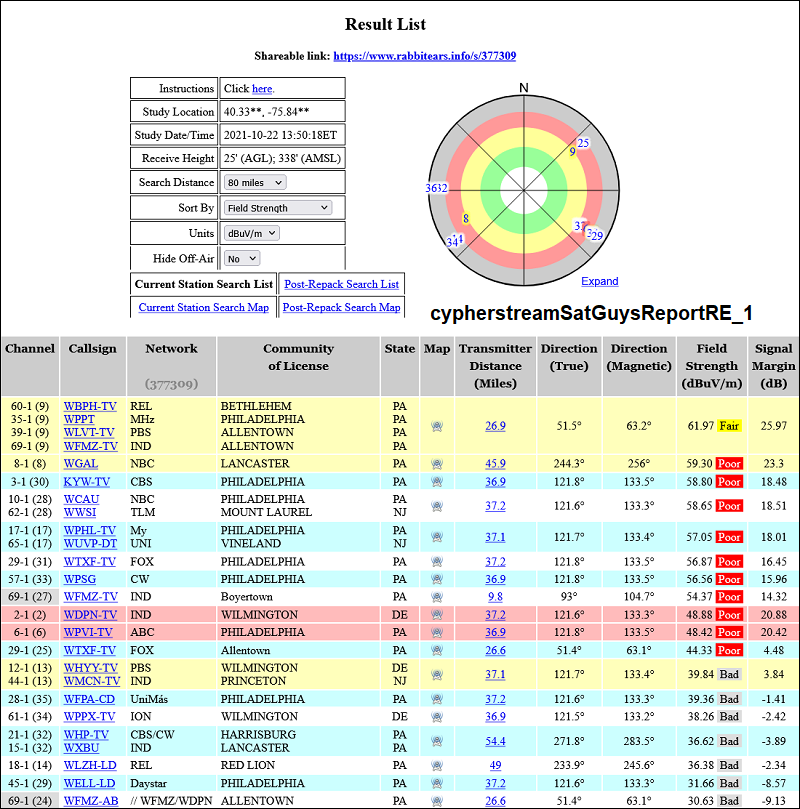Click the gray Bad badge in WLZH-LD row
800x809 pixels.
[x=729, y=766]
